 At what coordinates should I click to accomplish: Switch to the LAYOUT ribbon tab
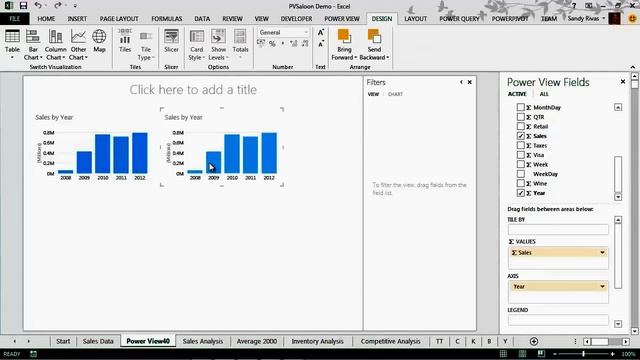tap(416, 19)
